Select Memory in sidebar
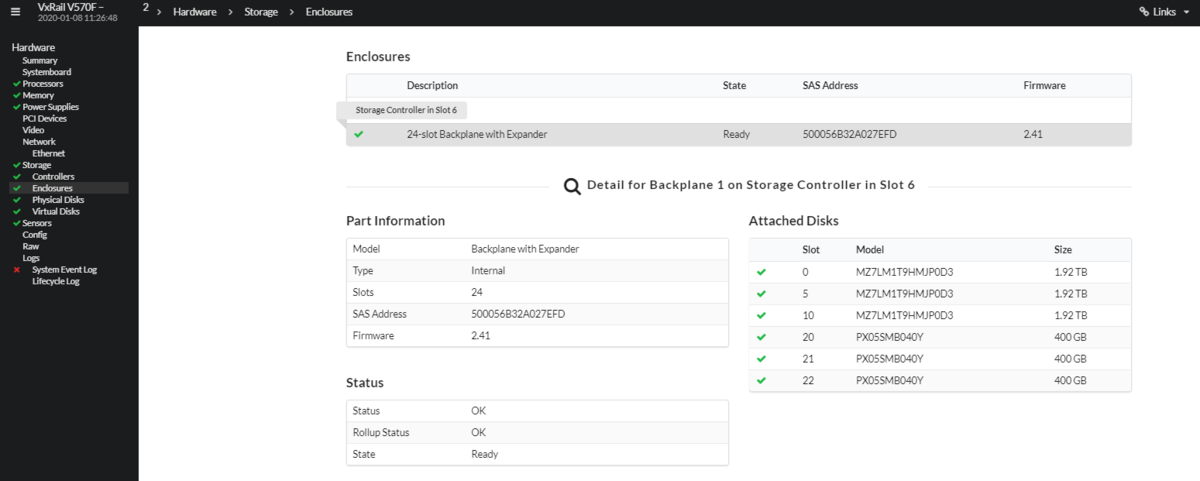The height and width of the screenshot is (481, 1200). click(38, 96)
